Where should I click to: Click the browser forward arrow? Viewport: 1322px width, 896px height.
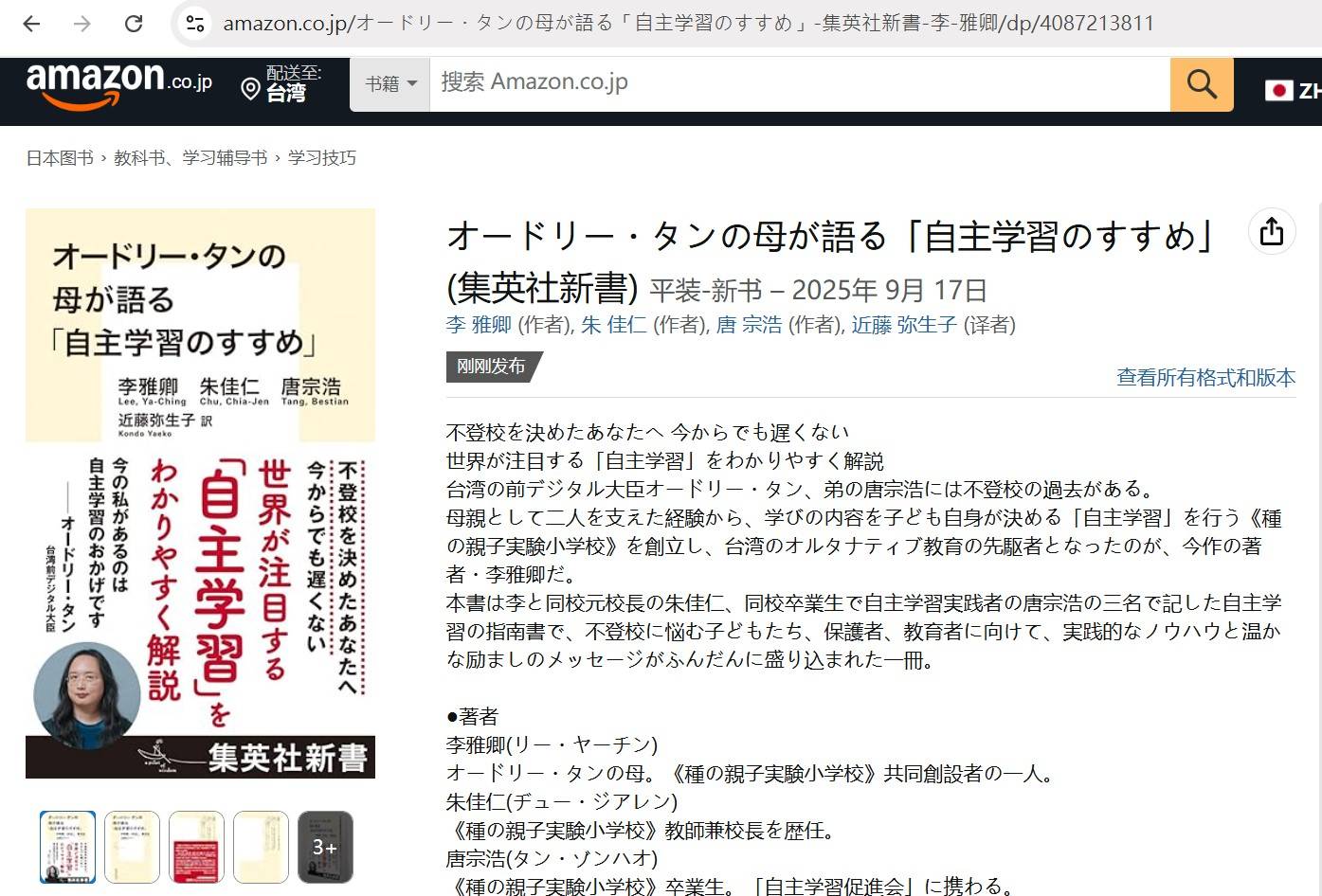click(x=82, y=24)
